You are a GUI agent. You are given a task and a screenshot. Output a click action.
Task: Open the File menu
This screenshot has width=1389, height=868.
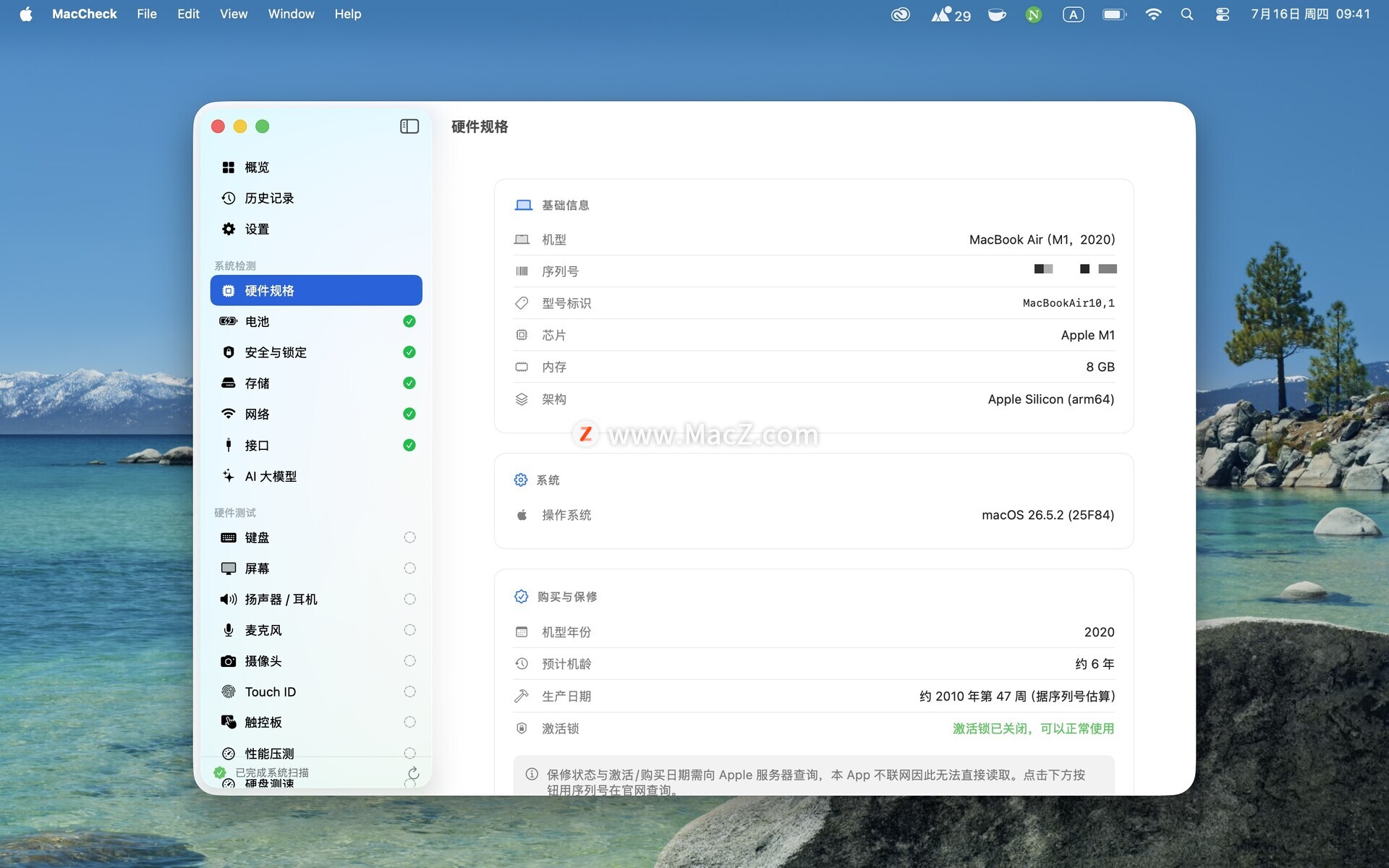click(147, 14)
